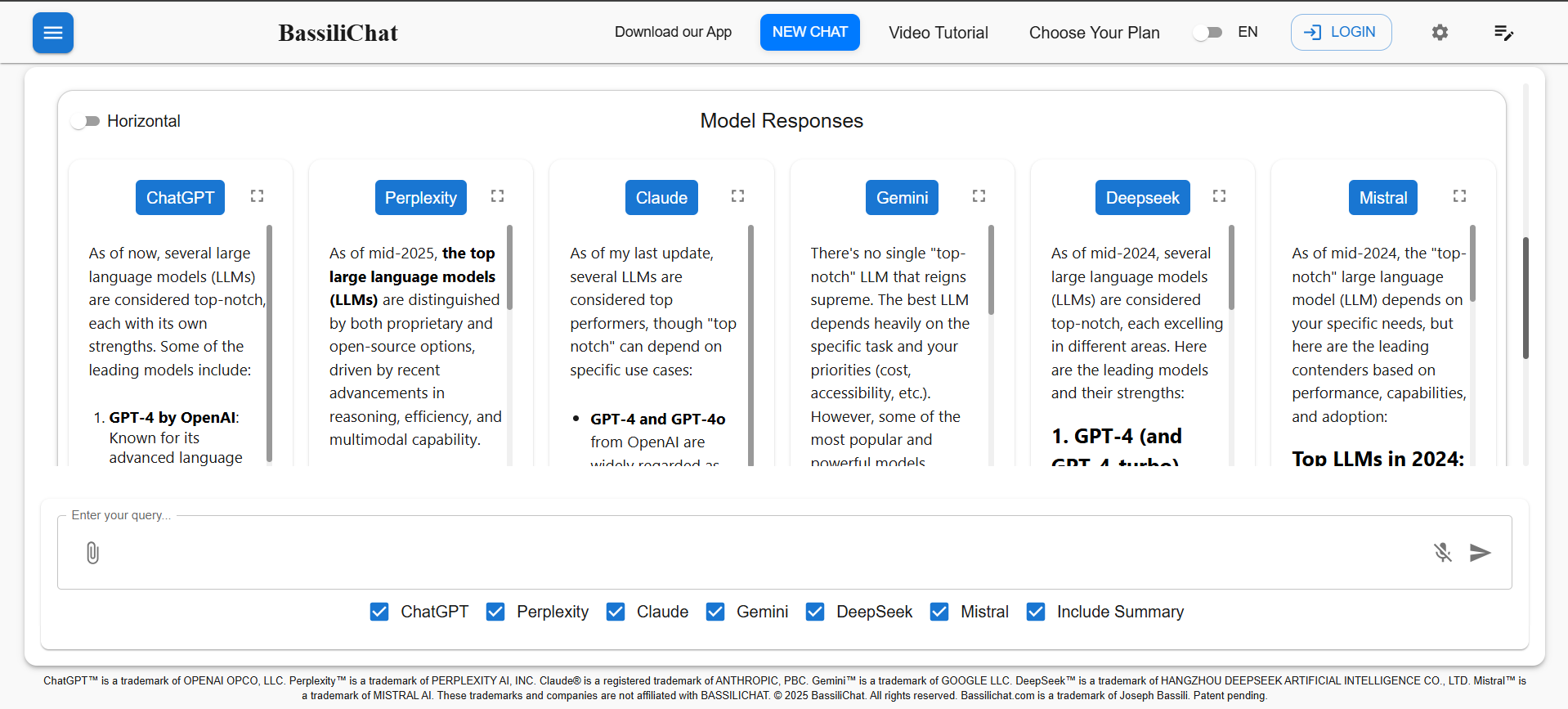Attach a file with paperclip icon
Screen dimensions: 1568x709
click(x=92, y=553)
